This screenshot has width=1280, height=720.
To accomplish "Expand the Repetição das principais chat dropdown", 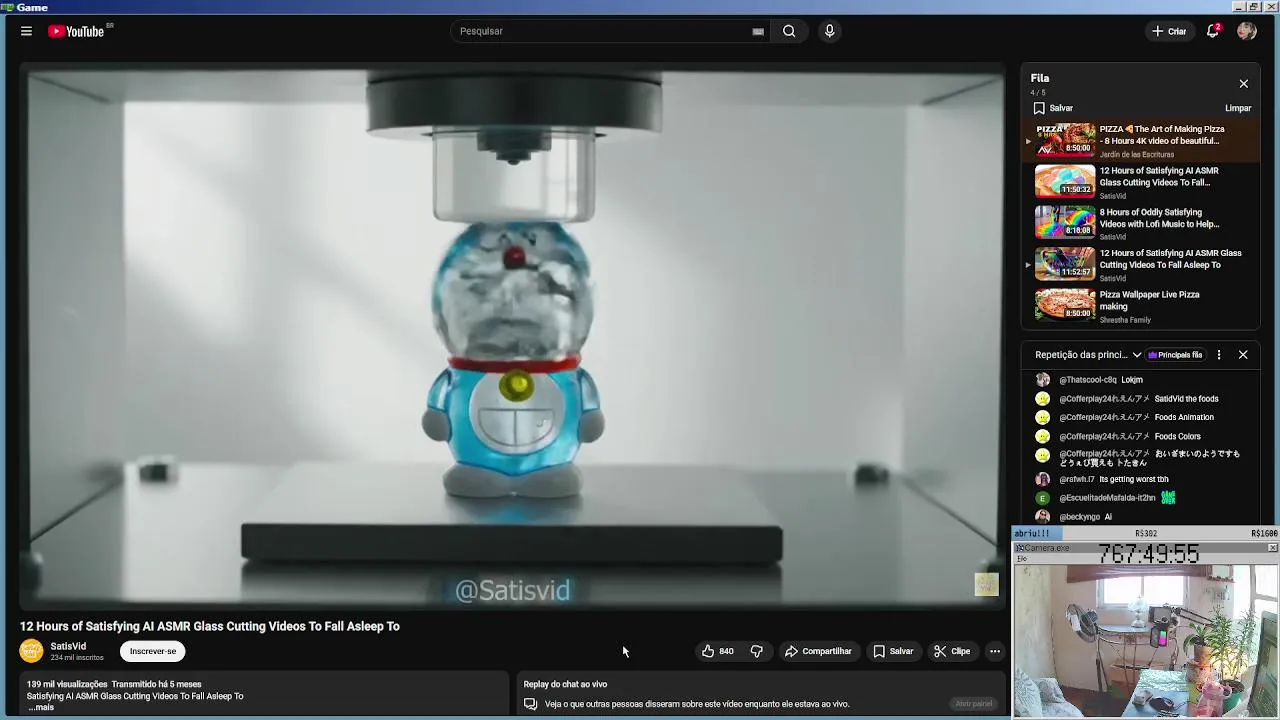I will click(1088, 355).
